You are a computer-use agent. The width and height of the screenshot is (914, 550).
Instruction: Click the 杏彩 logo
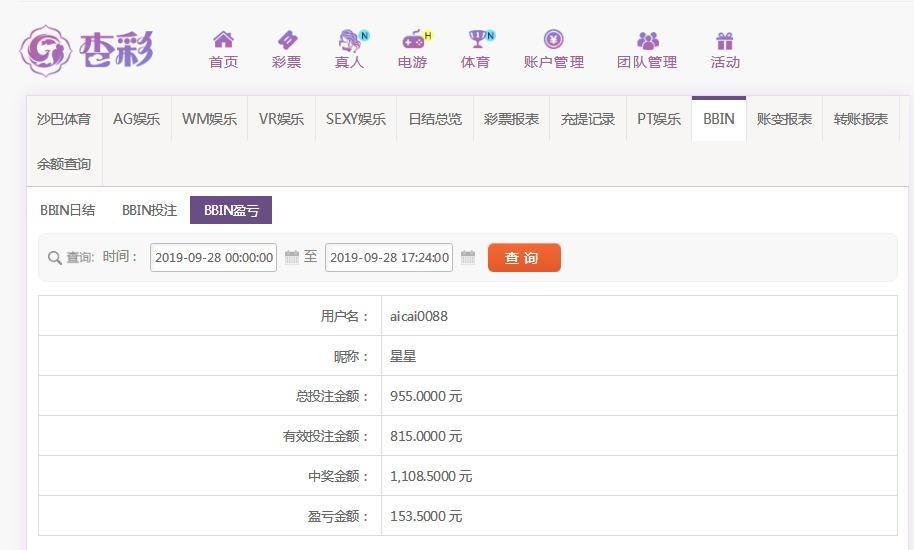pyautogui.click(x=86, y=51)
